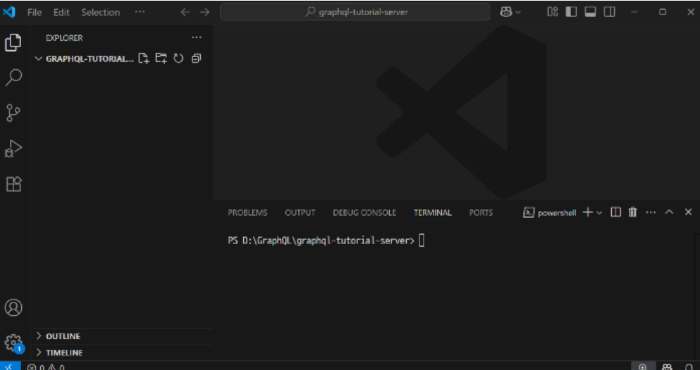Click the graphql-tutorial-server command search box
Image resolution: width=700 pixels, height=370 pixels.
[355, 12]
